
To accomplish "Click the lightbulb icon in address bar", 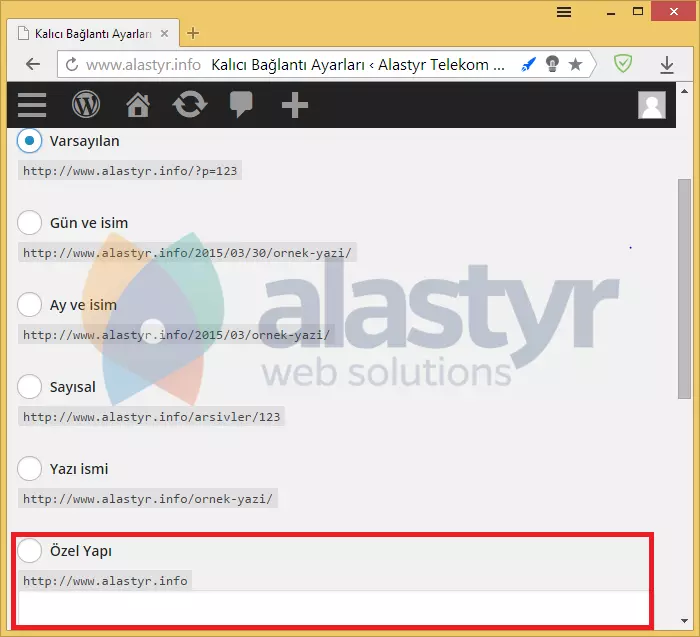I will click(x=552, y=64).
